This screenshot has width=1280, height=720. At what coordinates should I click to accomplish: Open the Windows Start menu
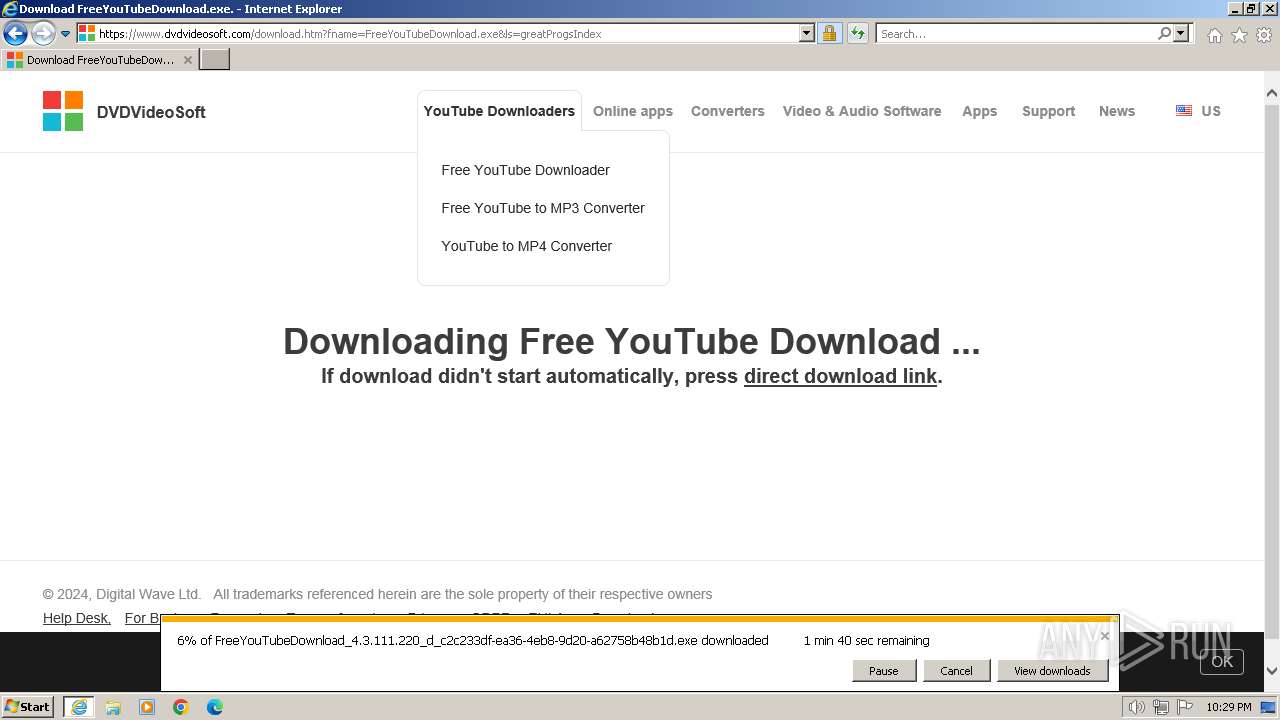28,707
